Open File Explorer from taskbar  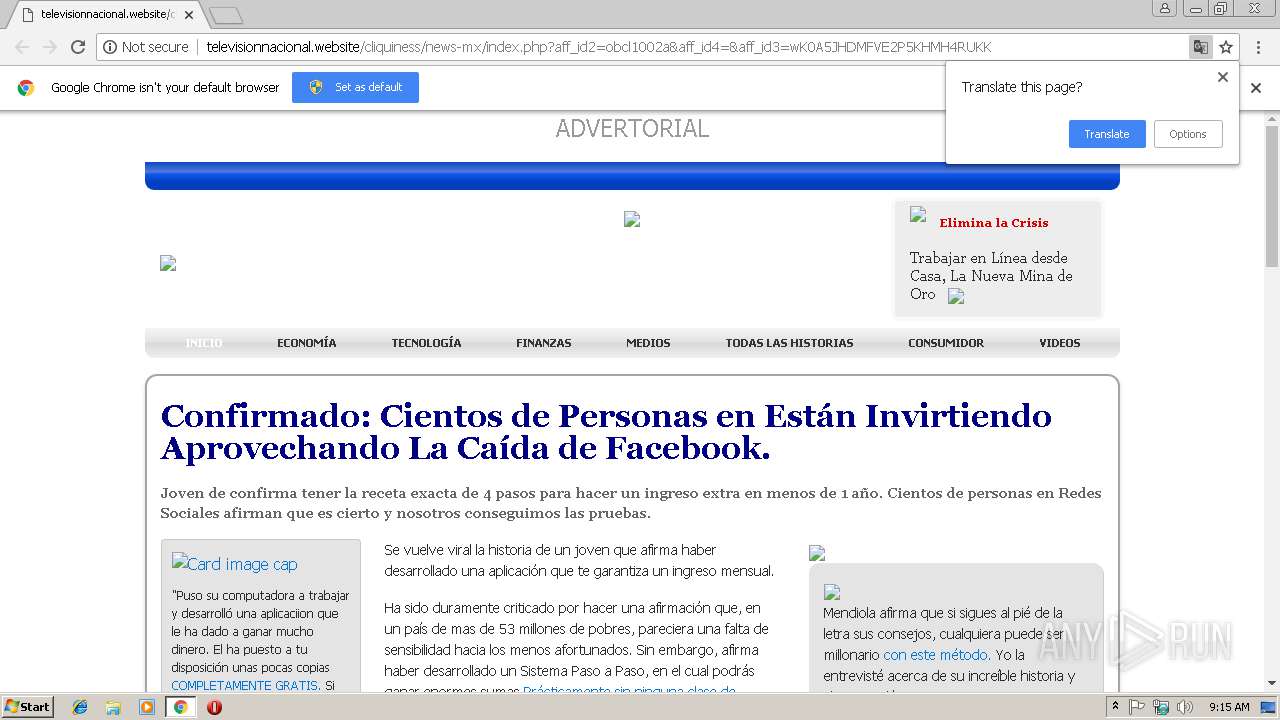(113, 707)
